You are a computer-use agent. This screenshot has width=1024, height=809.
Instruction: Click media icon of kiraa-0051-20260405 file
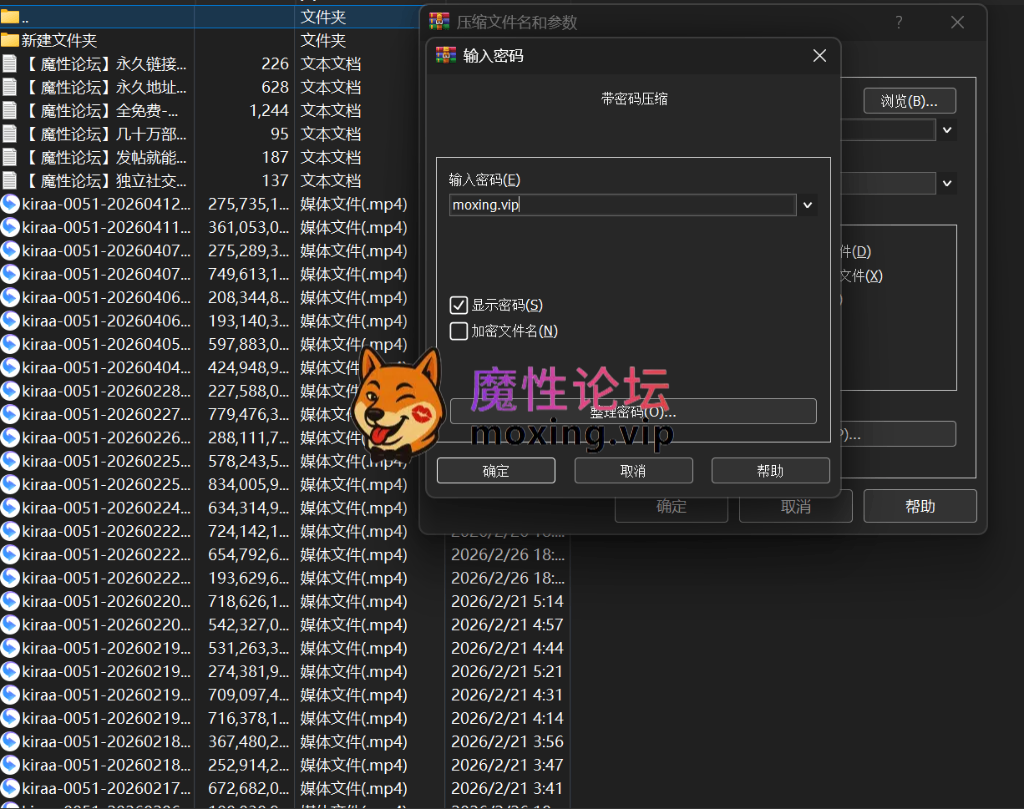pos(10,344)
